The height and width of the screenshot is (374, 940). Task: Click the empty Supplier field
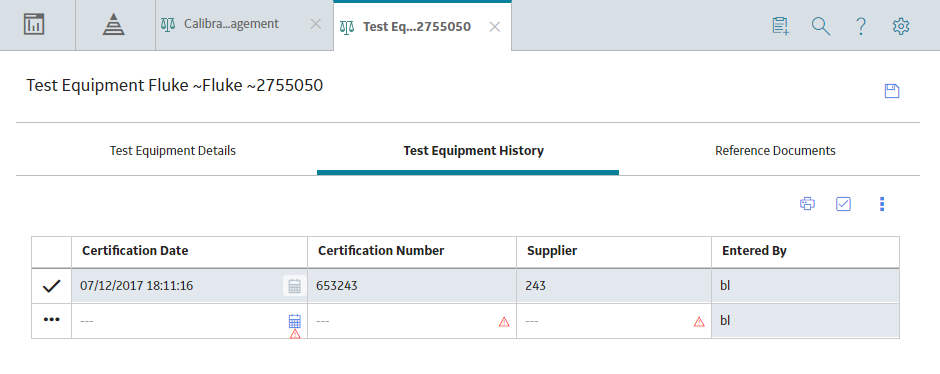(614, 321)
